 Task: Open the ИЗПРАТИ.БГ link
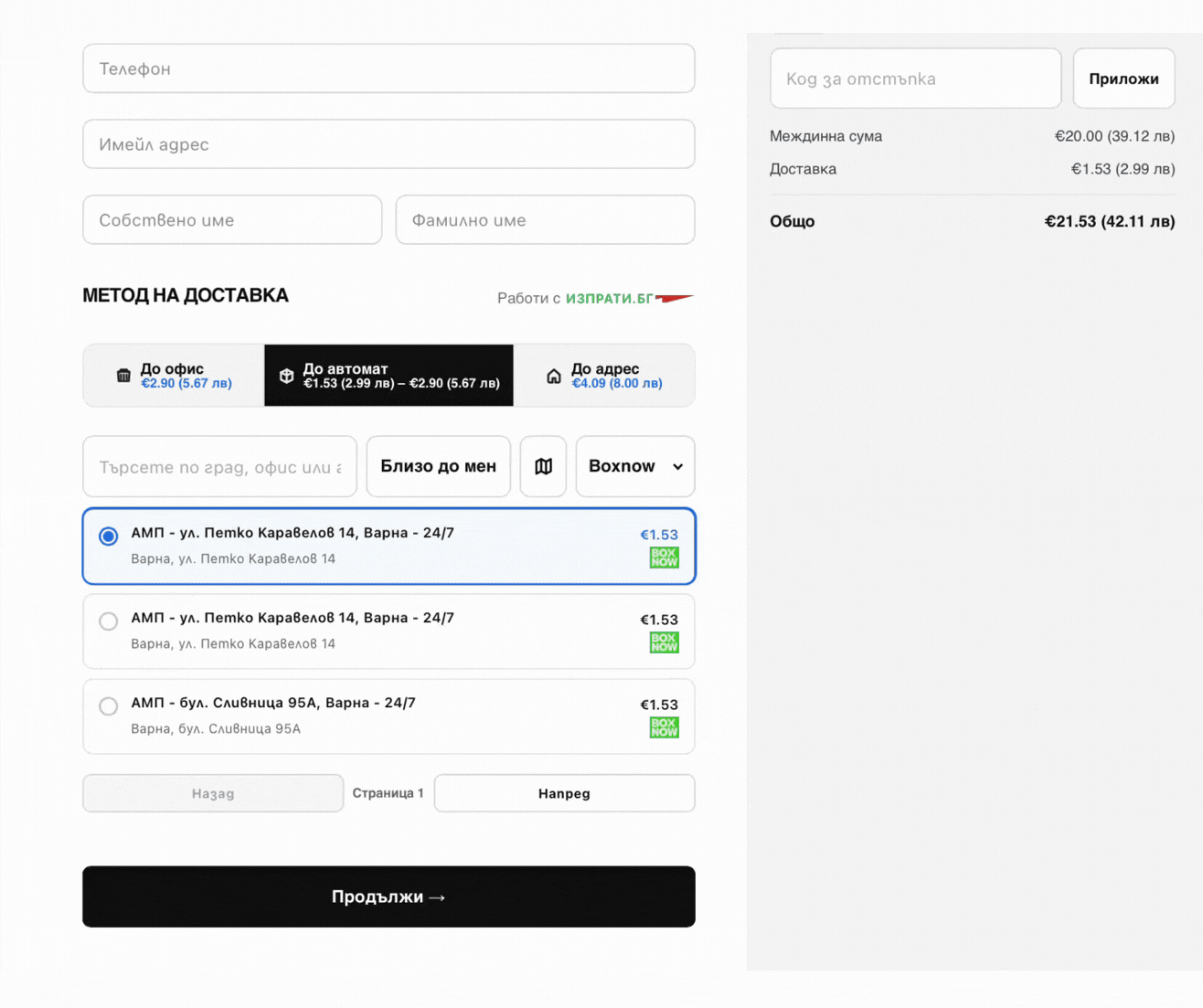(x=609, y=299)
